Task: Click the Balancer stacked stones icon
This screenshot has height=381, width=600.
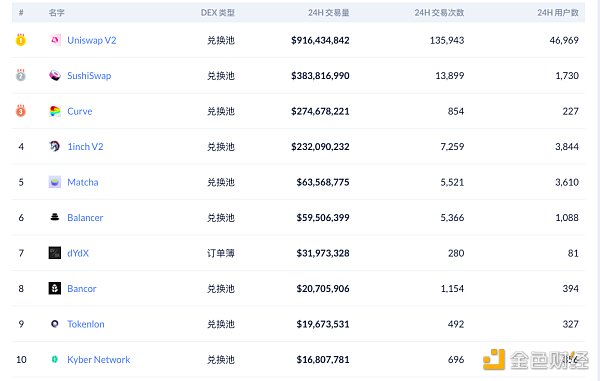Action: [55, 217]
